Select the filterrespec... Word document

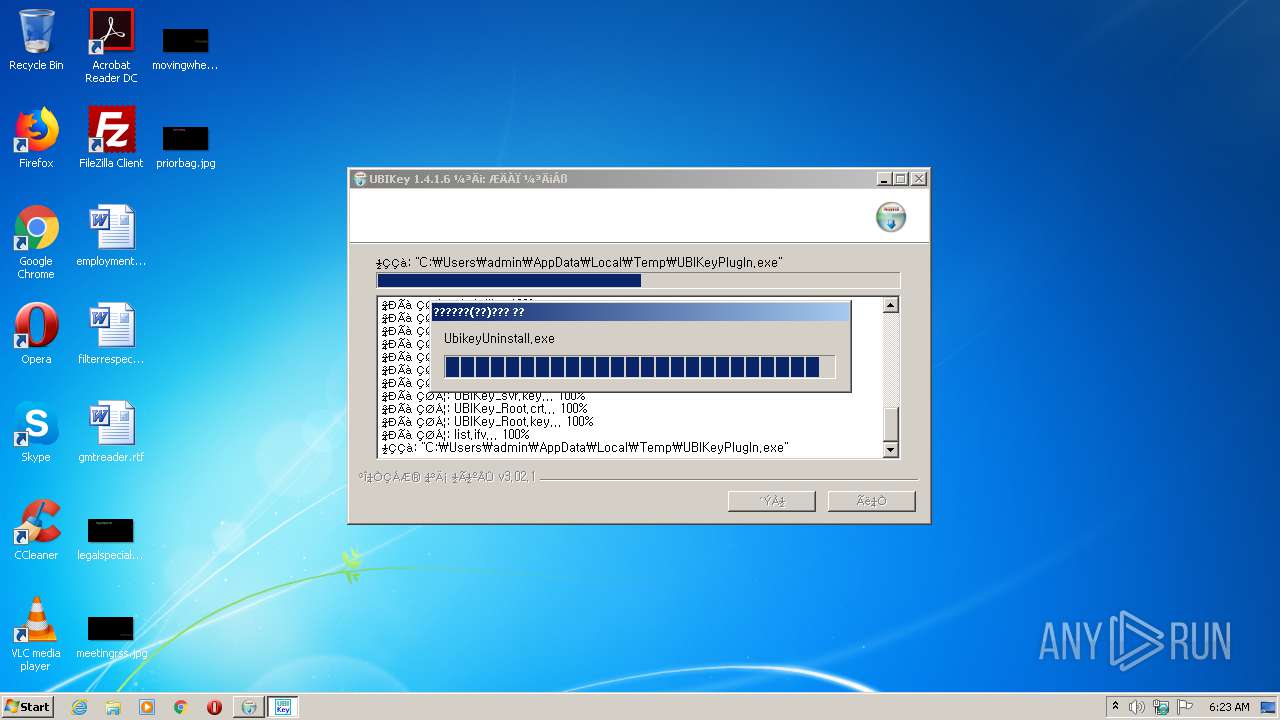(111, 334)
